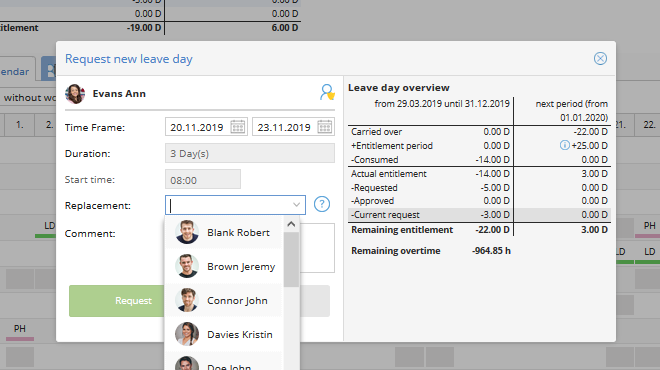The width and height of the screenshot is (660, 370).
Task: Choose Davies Kristin from the list
Action: tap(224, 334)
